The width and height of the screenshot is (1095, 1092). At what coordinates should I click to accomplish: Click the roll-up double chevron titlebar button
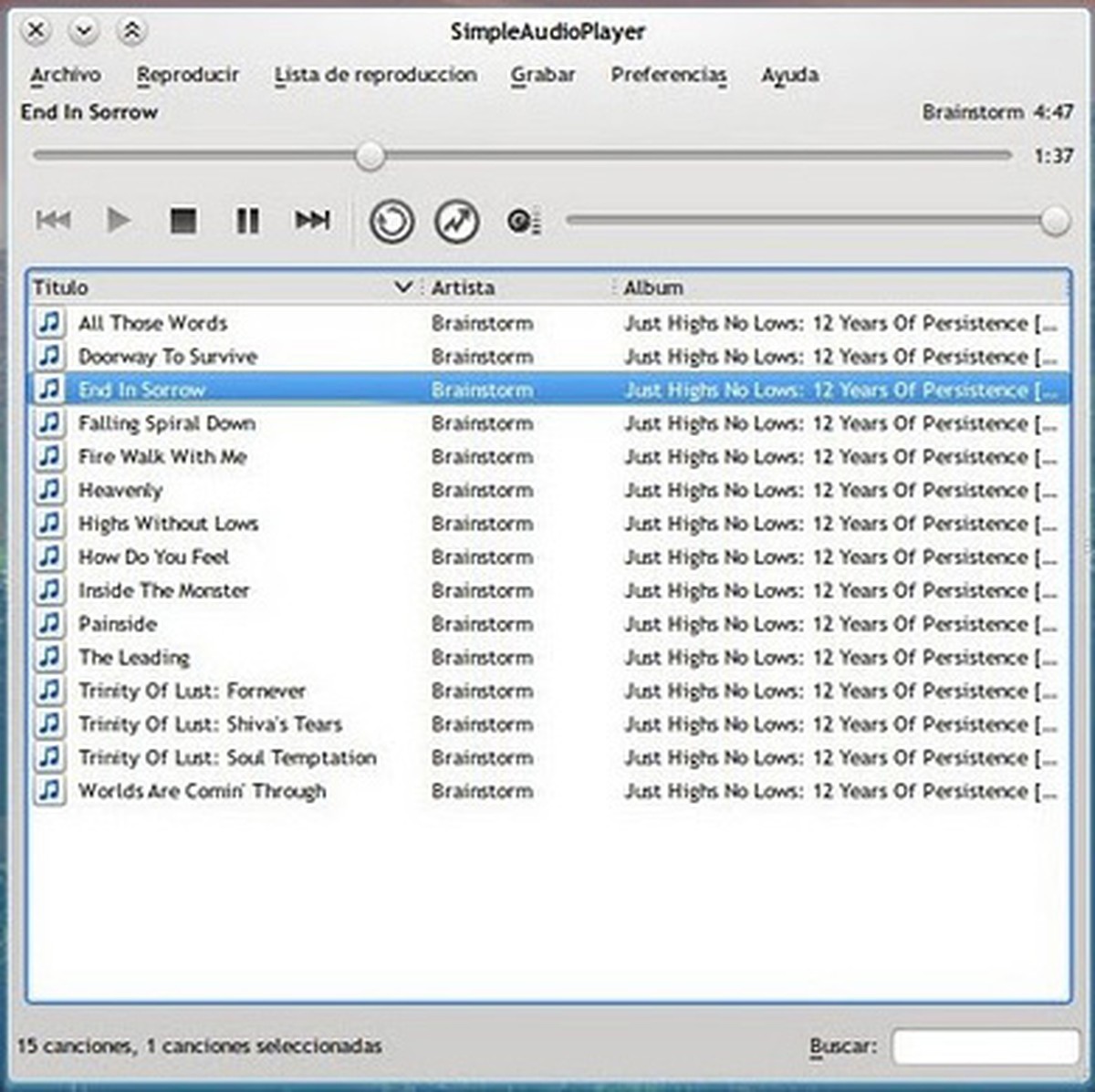(x=130, y=30)
